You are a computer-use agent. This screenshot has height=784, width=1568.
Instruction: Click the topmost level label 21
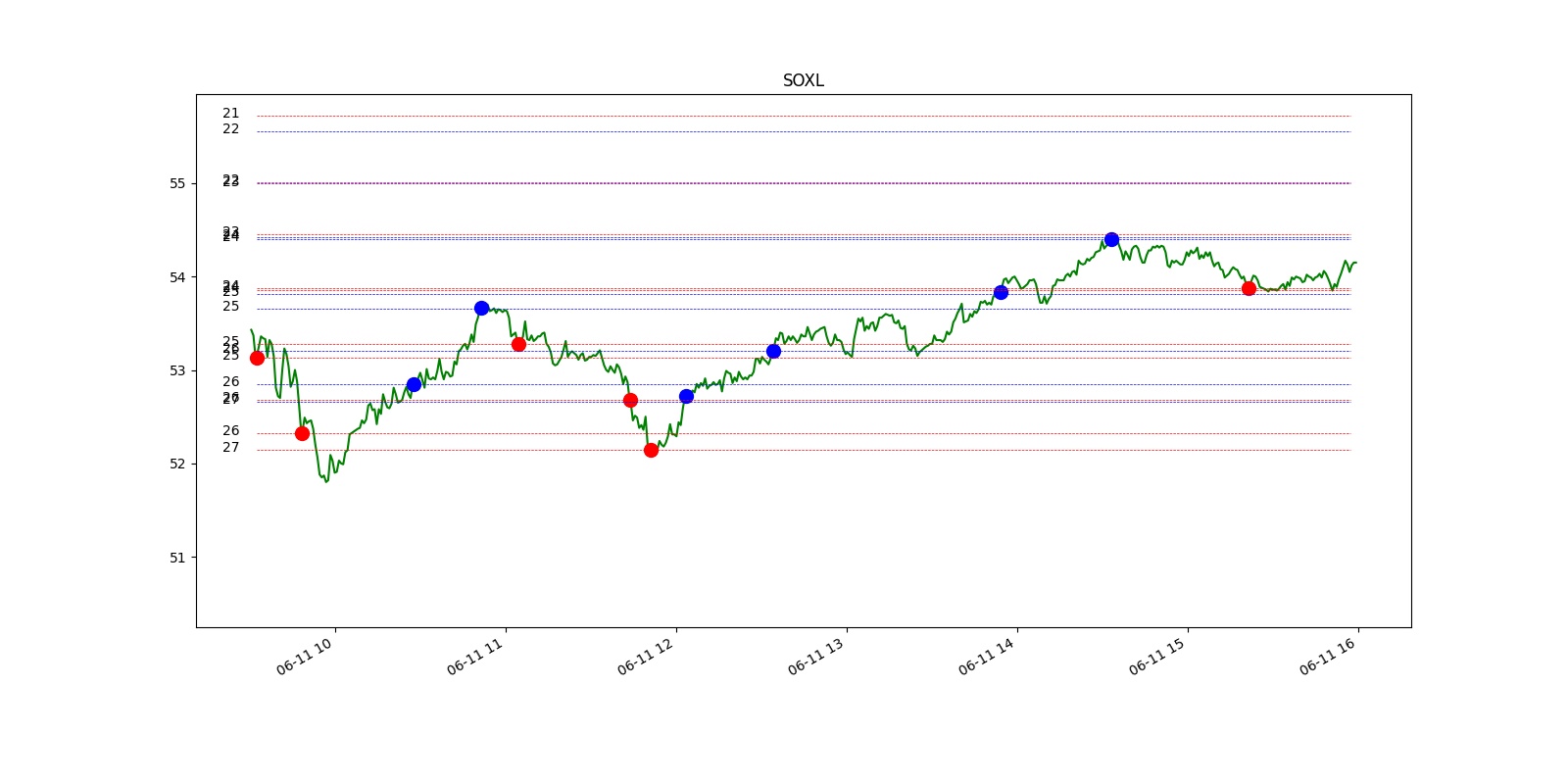pos(230,114)
